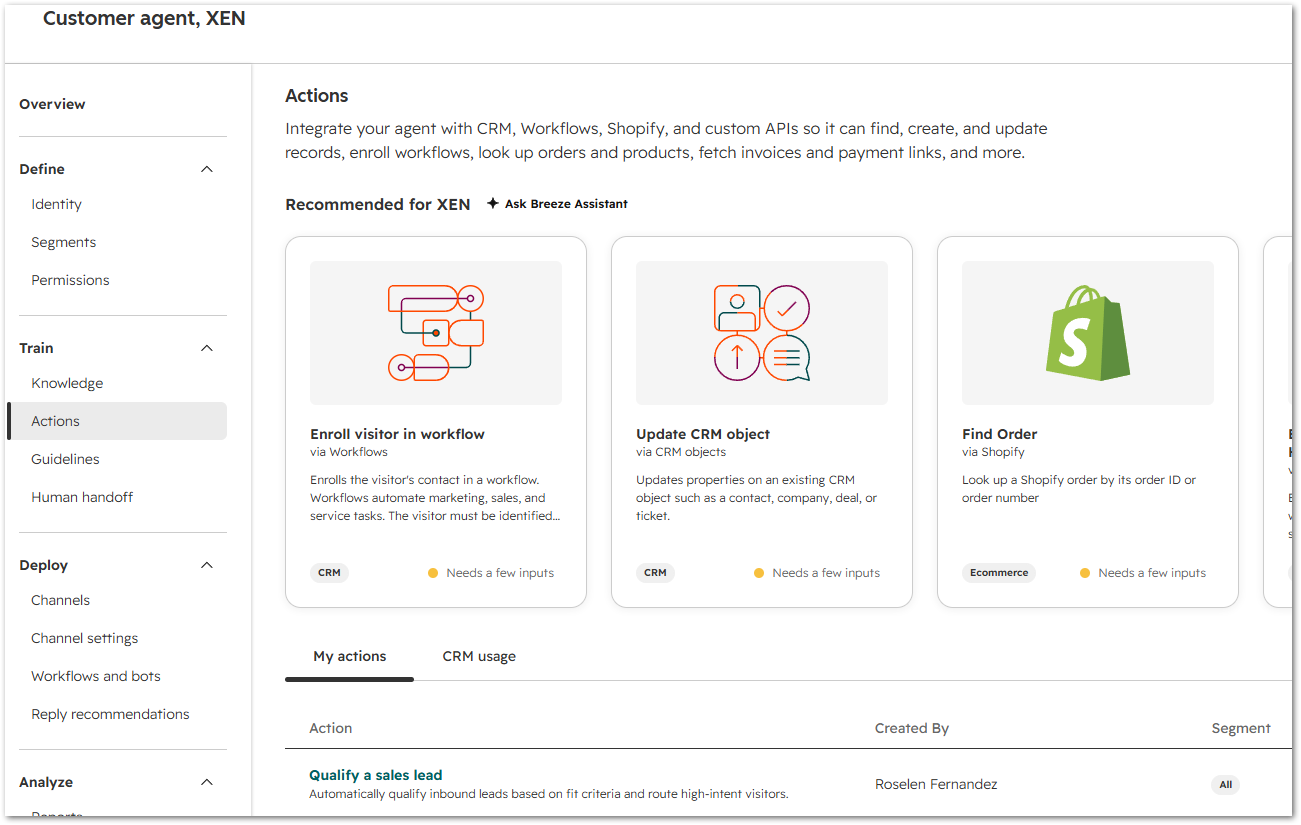Click the Ecommerce tag on Find Order
Image resolution: width=1301 pixels, height=825 pixels.
(x=999, y=573)
